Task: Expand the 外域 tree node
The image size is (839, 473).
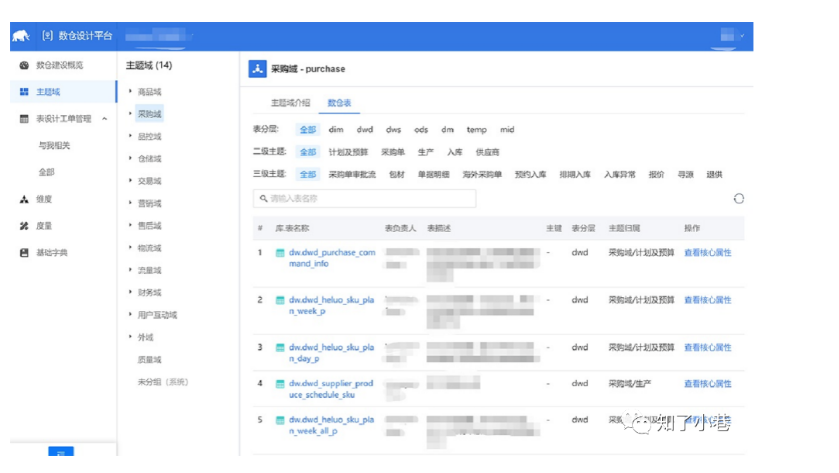Action: click(130, 337)
